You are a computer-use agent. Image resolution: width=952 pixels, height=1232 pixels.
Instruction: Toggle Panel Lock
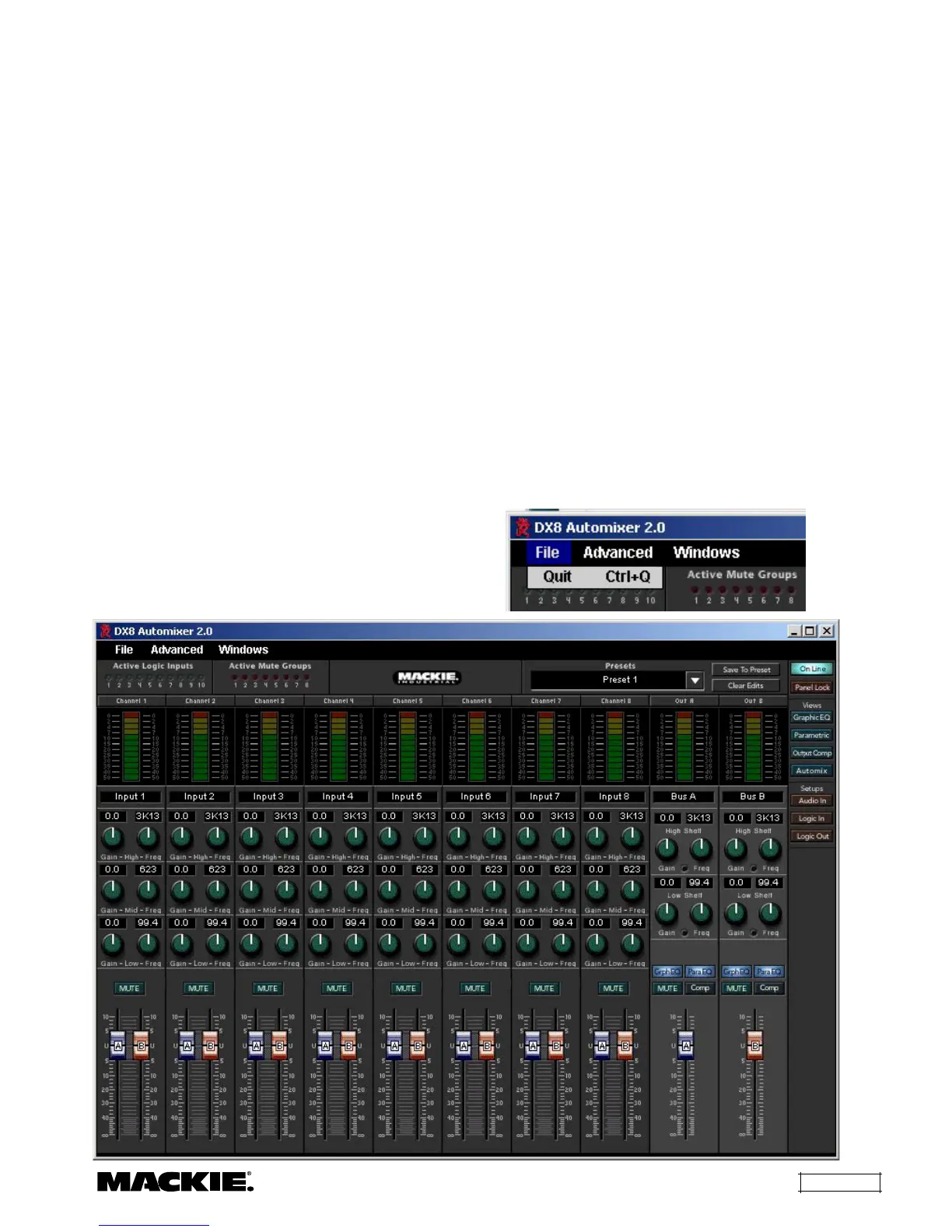pos(812,688)
